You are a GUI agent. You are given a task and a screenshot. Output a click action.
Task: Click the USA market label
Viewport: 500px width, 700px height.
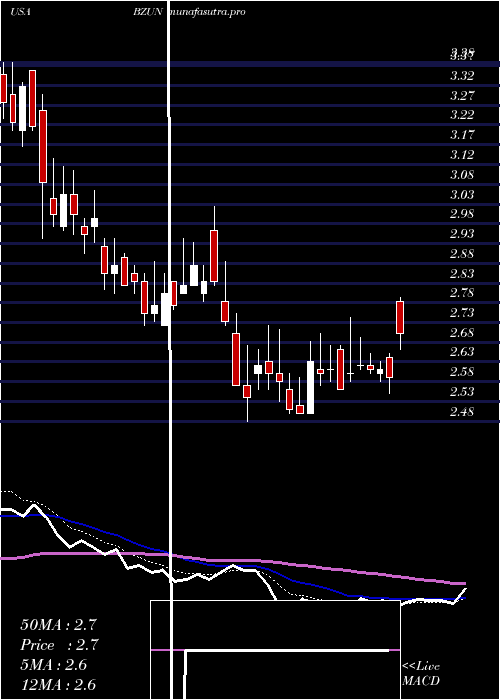click(x=20, y=12)
